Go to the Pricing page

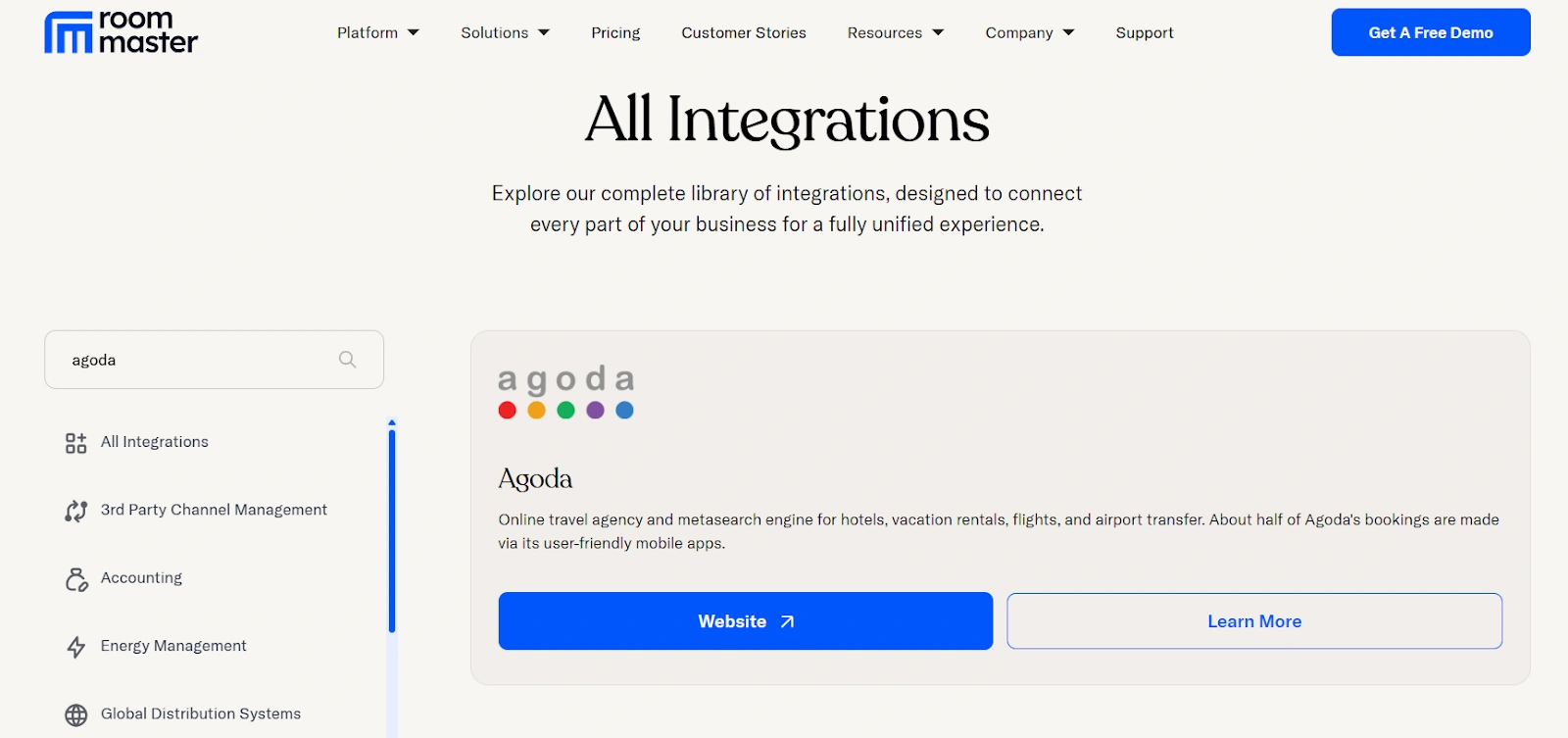point(615,32)
